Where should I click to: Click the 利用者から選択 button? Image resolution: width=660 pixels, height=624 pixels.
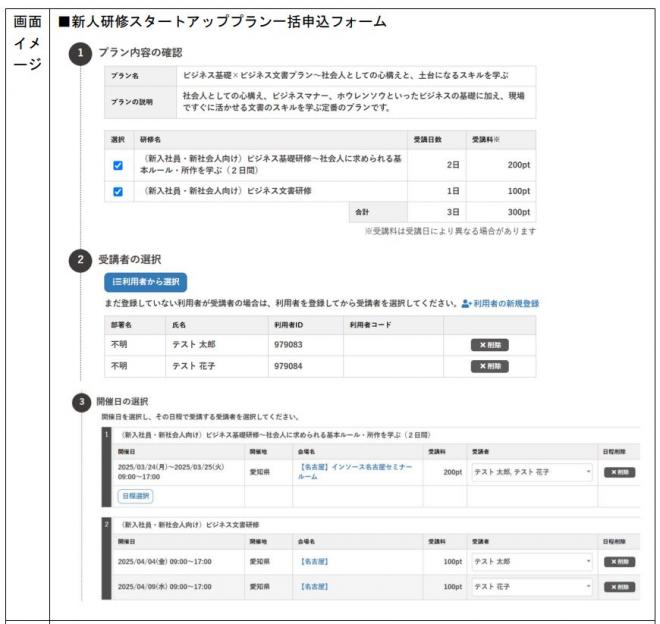pos(146,282)
